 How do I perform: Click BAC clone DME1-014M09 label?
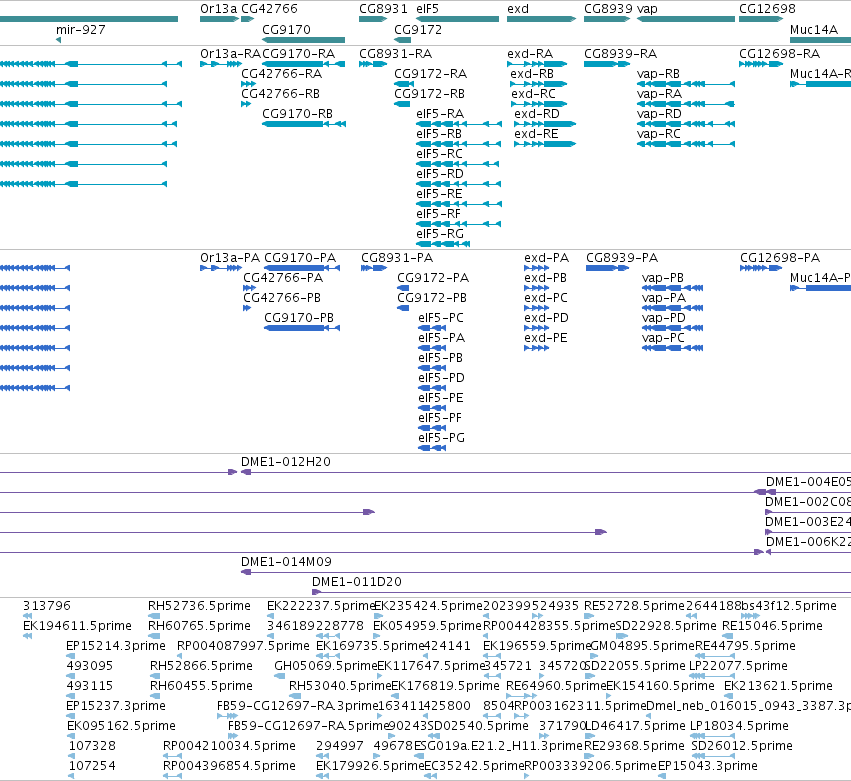(286, 562)
